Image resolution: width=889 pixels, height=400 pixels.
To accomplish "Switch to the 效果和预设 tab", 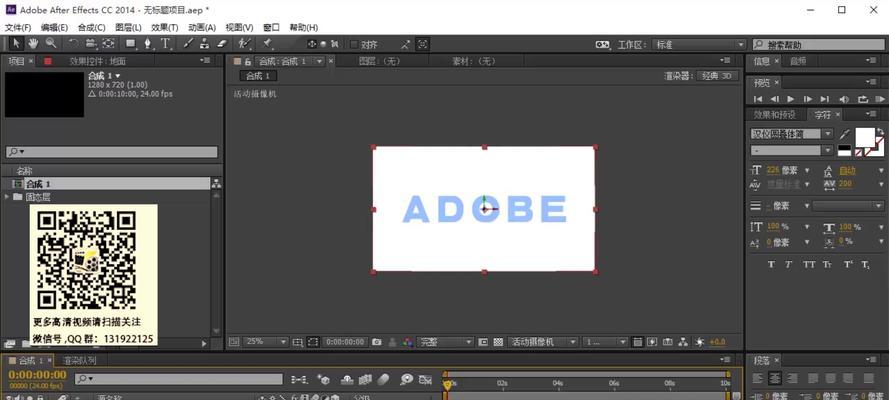I will coord(774,115).
